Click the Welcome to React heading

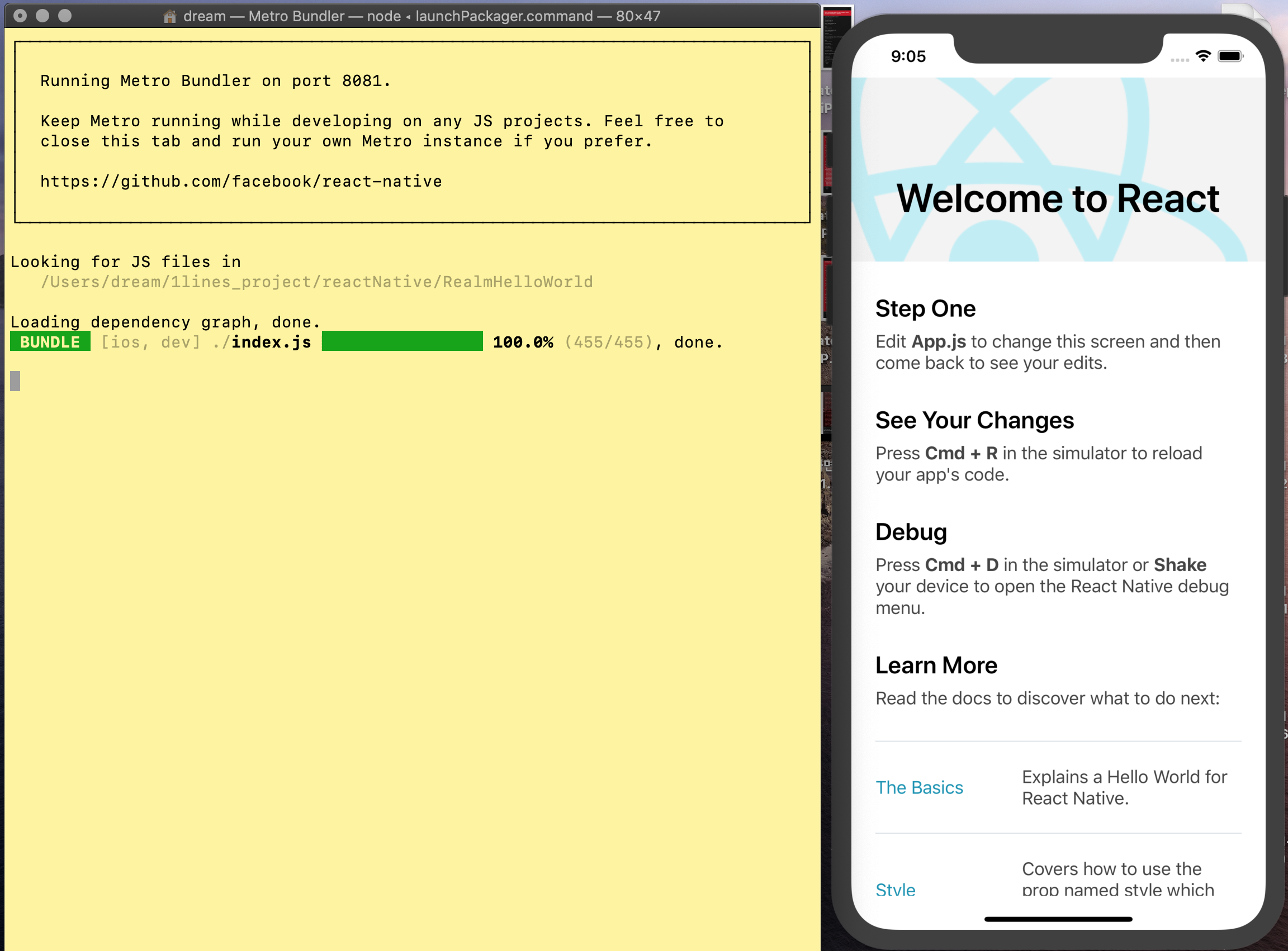click(1058, 198)
